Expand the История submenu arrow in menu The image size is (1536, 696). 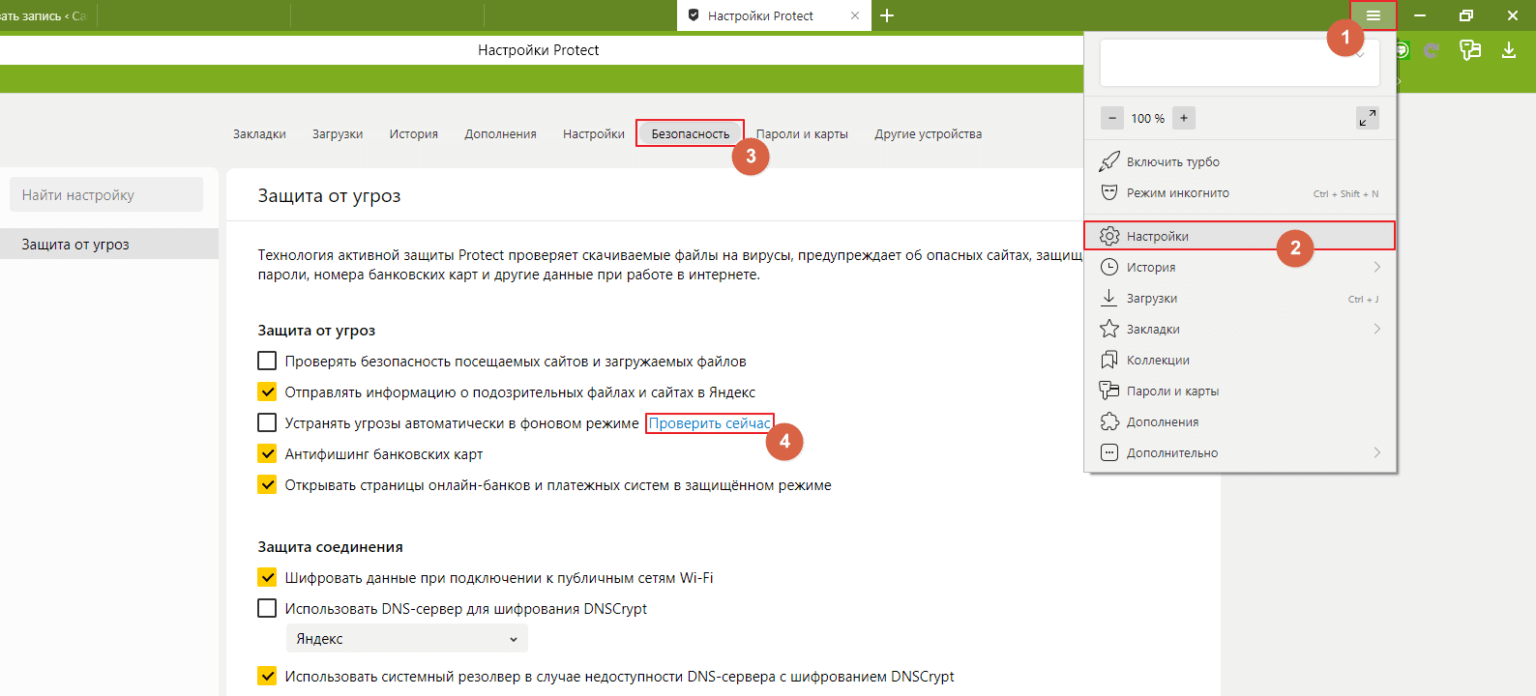[1377, 267]
